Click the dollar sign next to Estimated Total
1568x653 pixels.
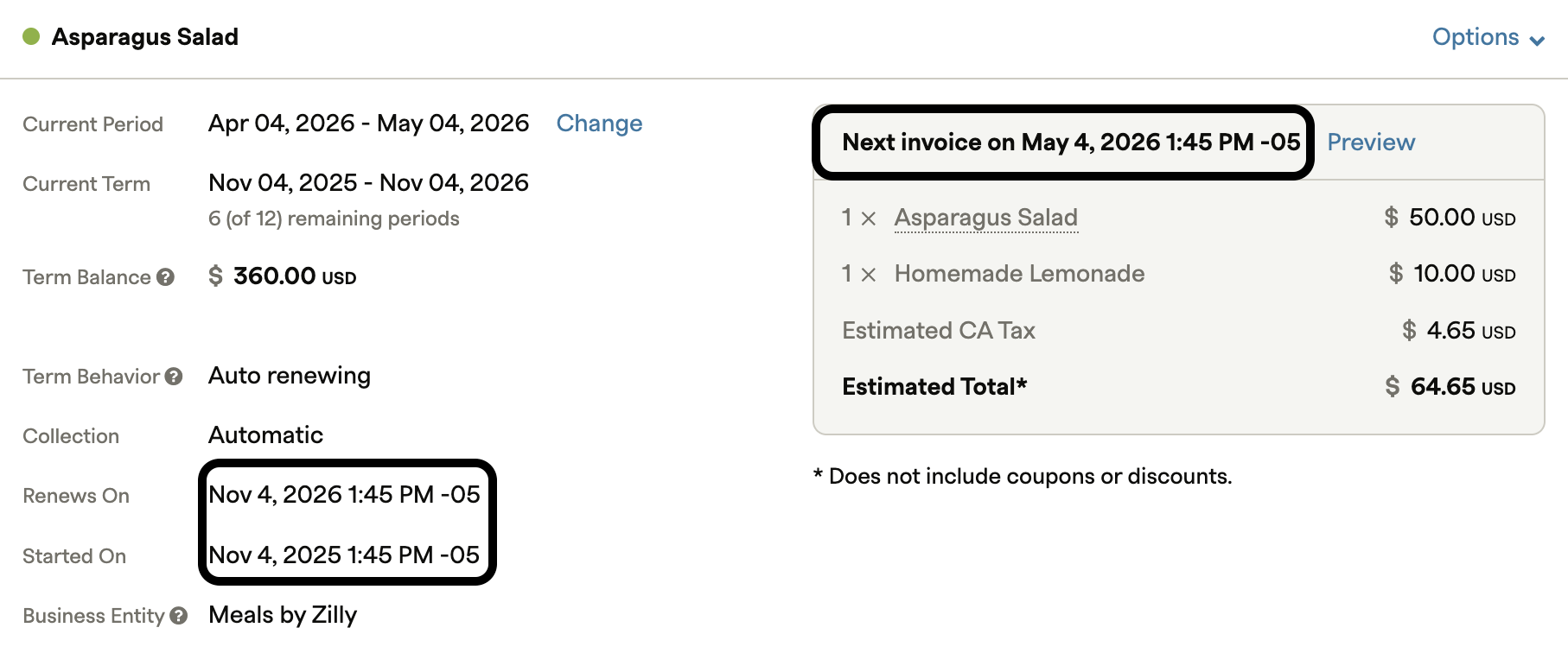point(1392,386)
